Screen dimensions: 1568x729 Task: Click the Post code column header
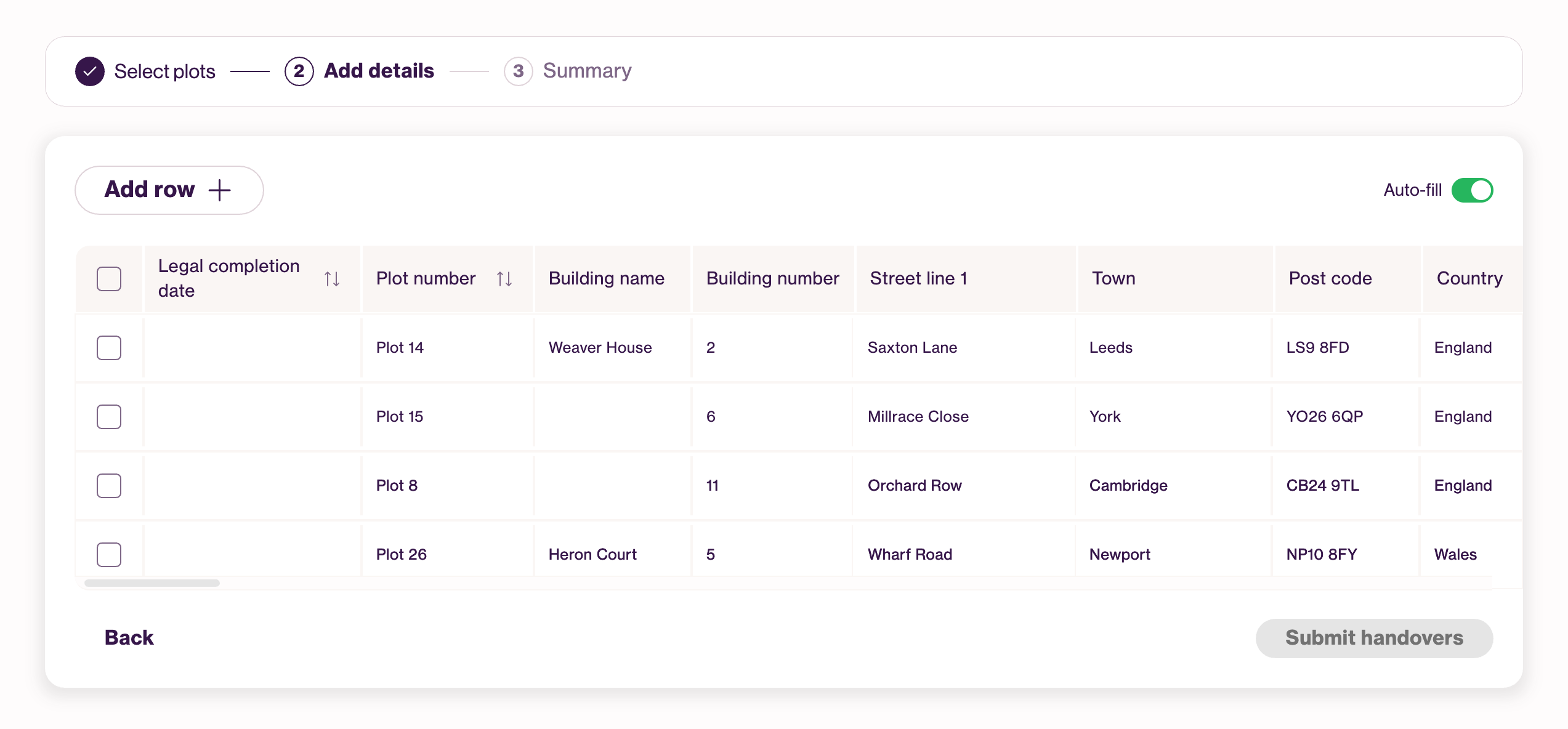coord(1348,279)
